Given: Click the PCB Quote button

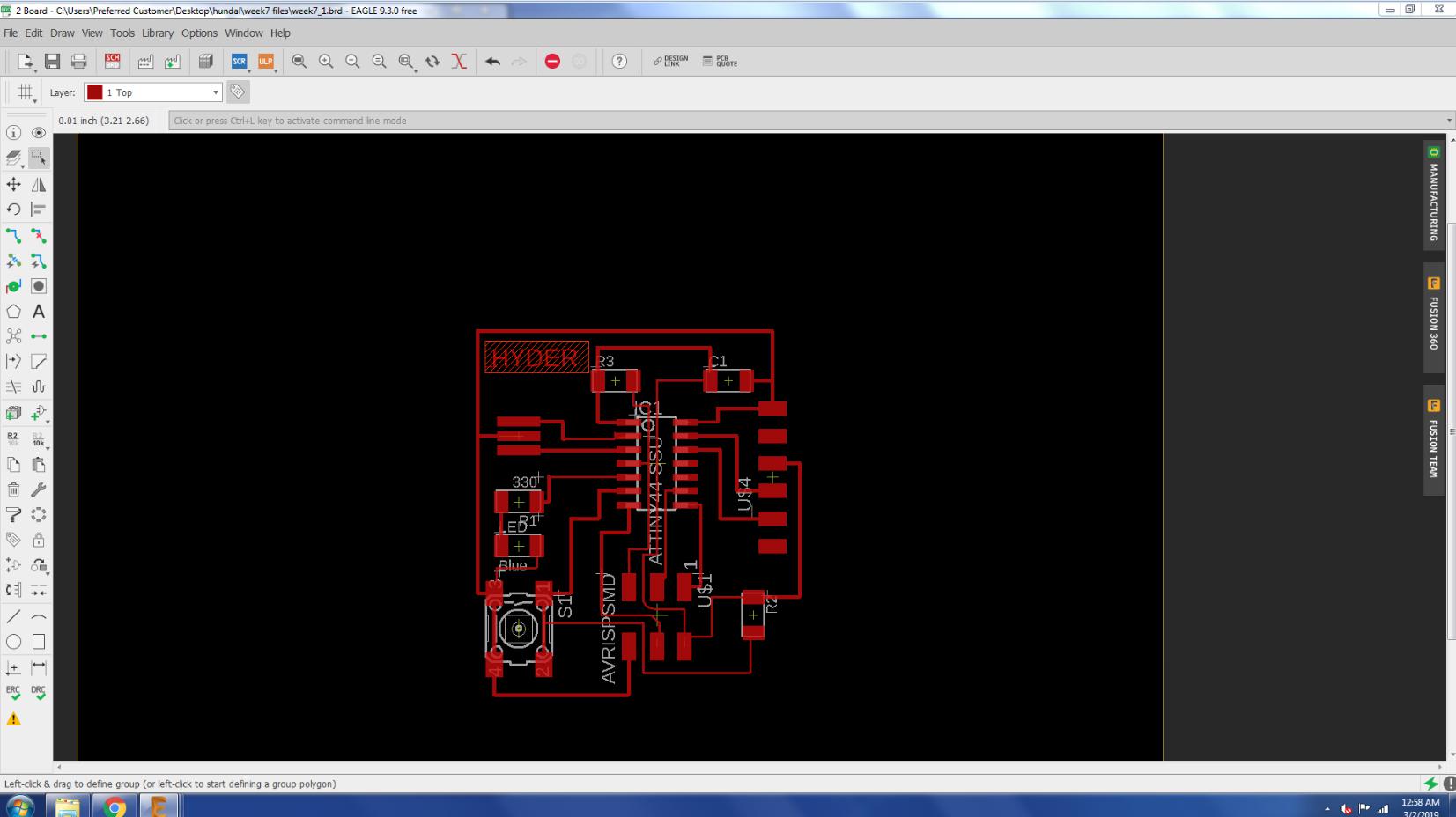Looking at the screenshot, I should tap(720, 62).
